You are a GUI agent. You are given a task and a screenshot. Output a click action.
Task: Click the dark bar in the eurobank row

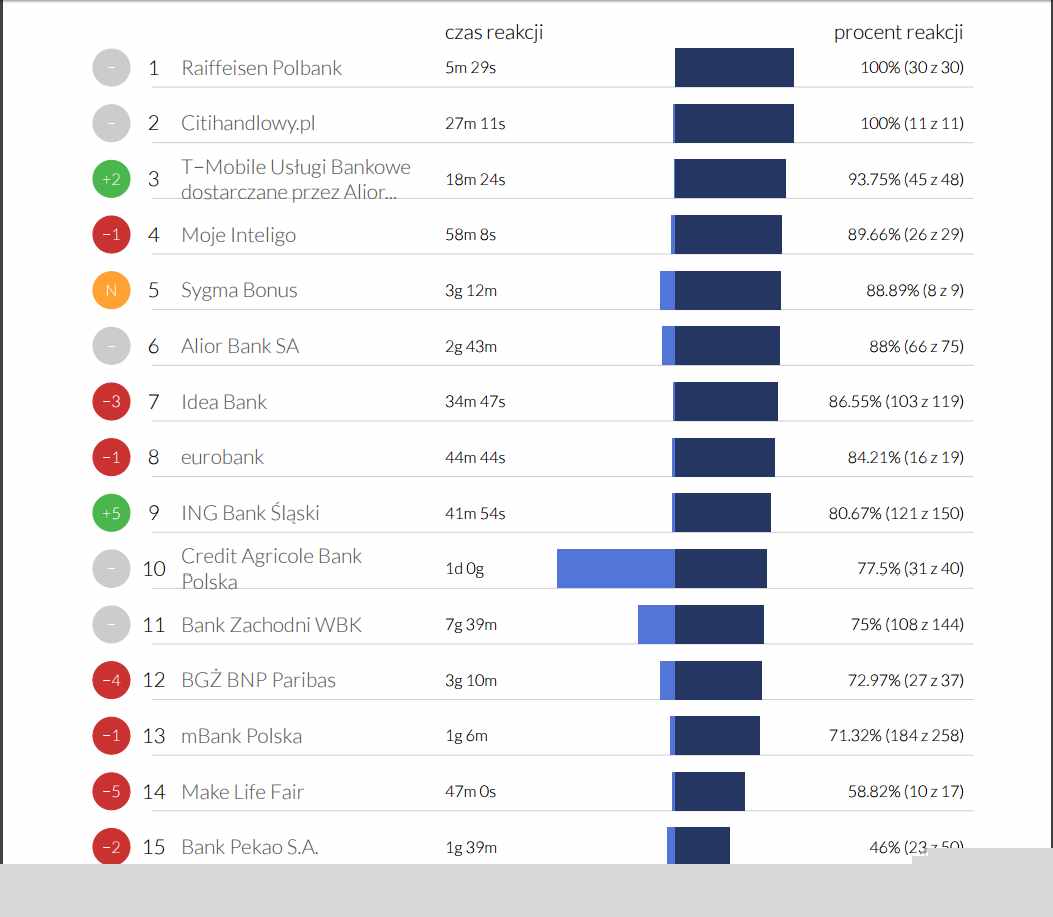click(725, 457)
